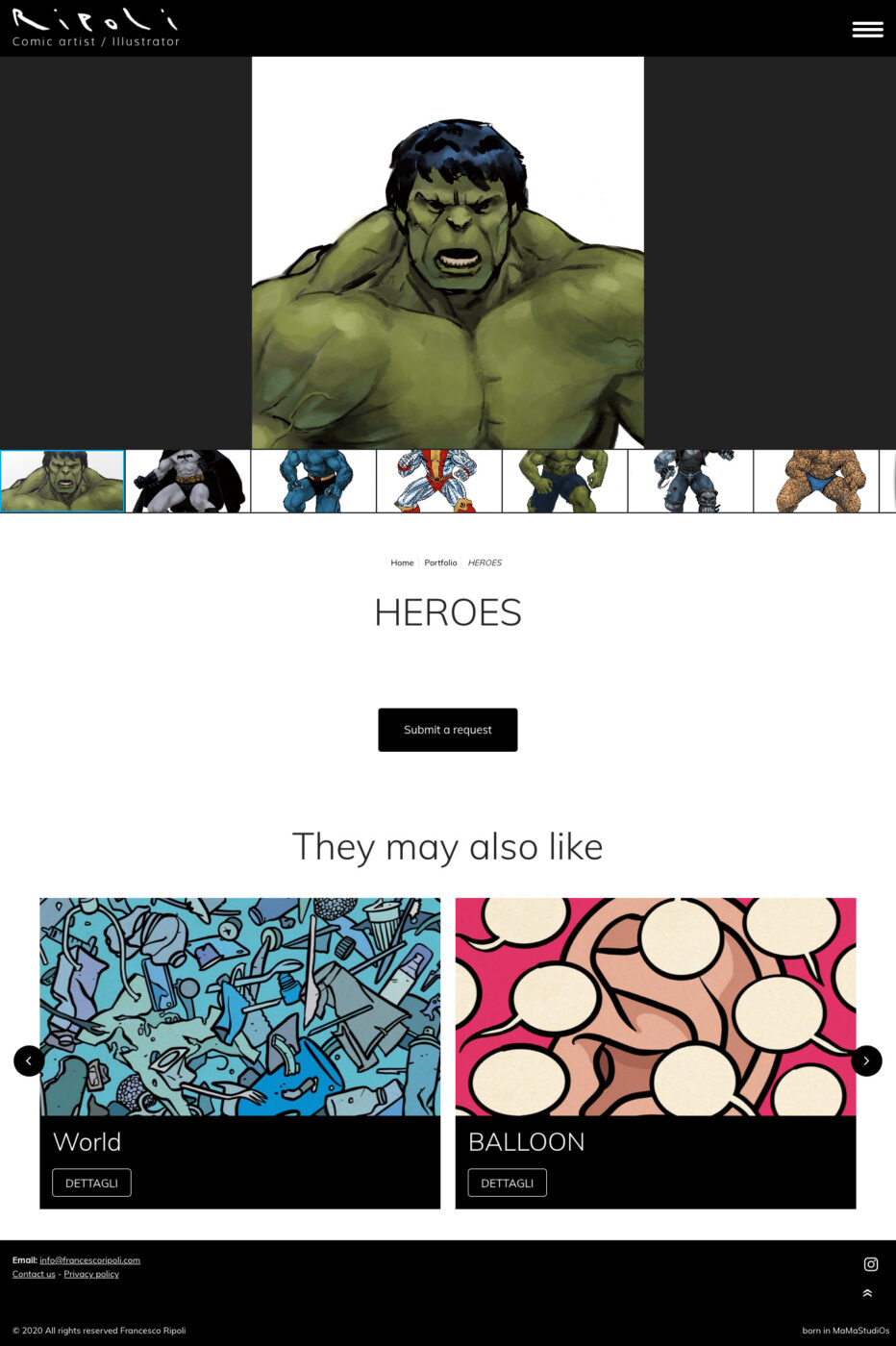Select the red and white robot thumbnail

[x=439, y=481]
